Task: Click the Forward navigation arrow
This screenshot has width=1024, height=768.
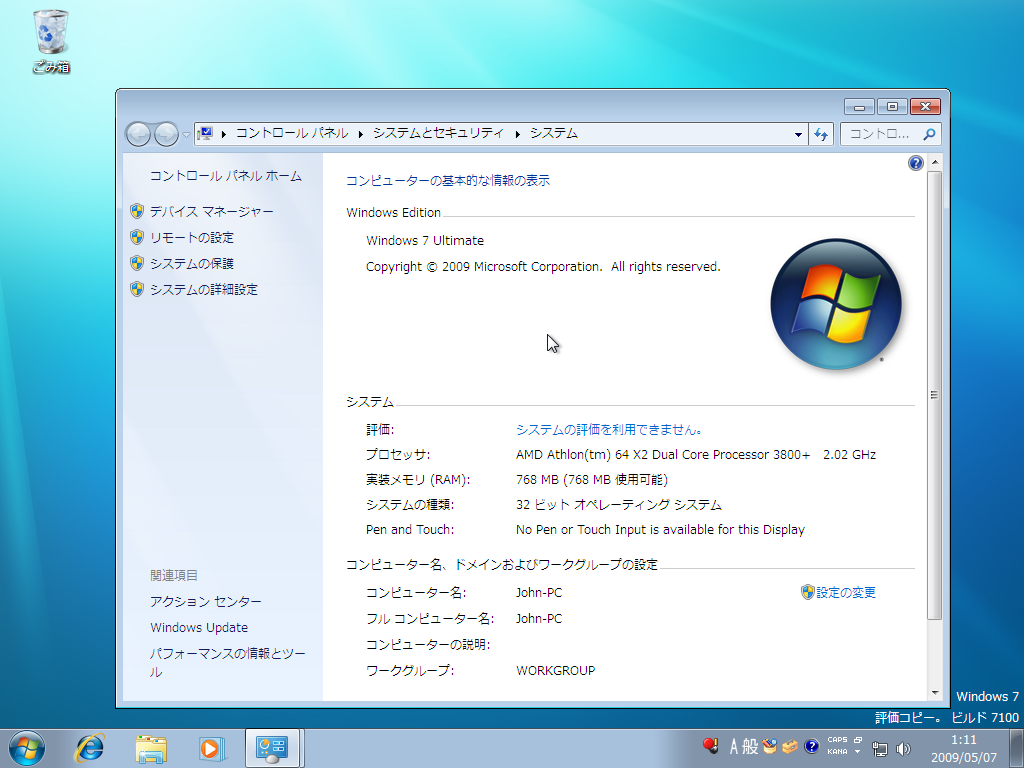Action: [167, 134]
